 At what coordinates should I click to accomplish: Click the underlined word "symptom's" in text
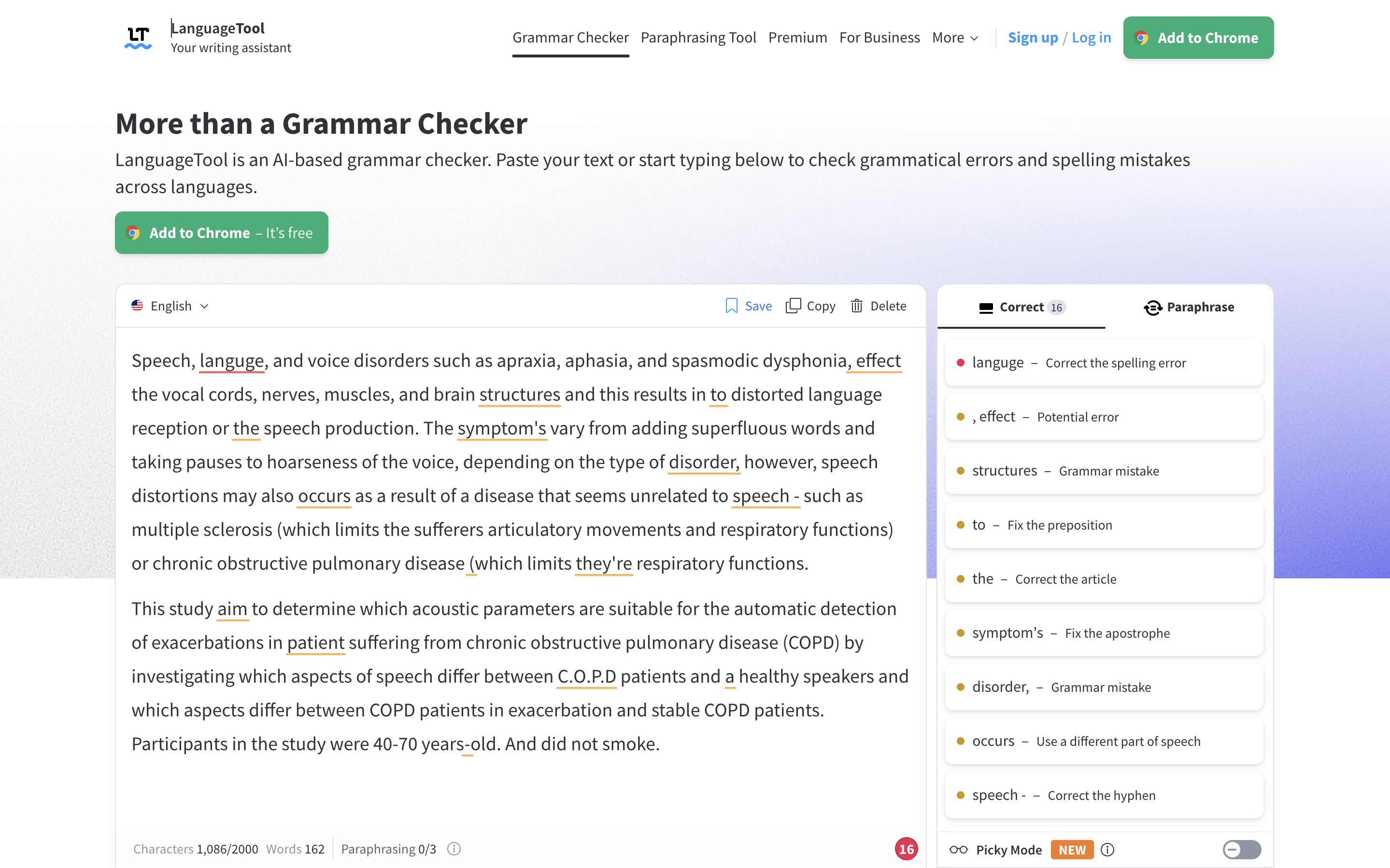tap(501, 428)
